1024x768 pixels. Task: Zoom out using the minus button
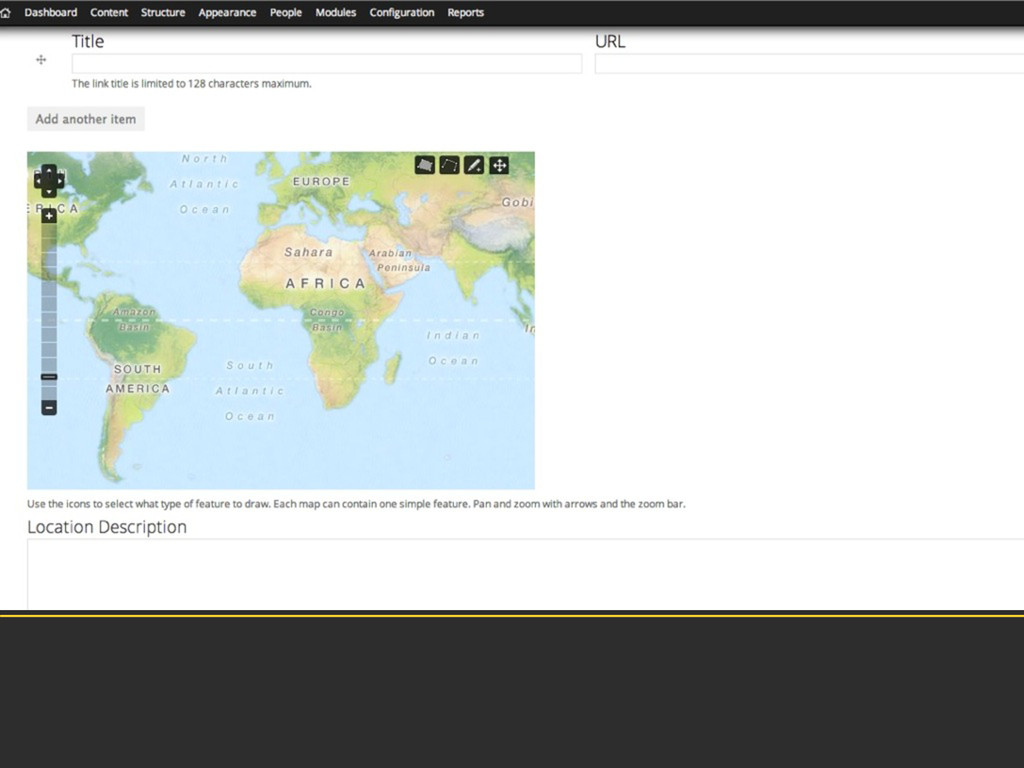49,408
